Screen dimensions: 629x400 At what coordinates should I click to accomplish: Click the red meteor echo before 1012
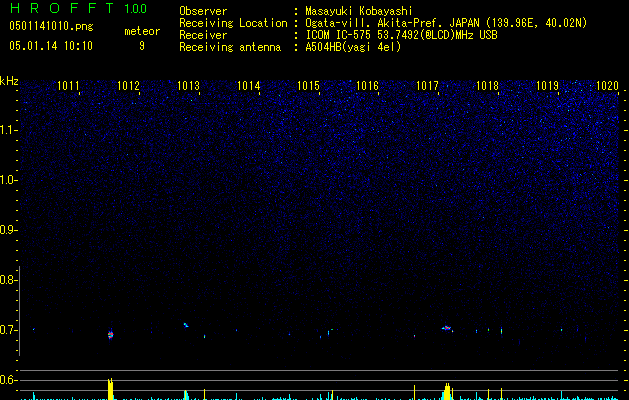pos(111,335)
